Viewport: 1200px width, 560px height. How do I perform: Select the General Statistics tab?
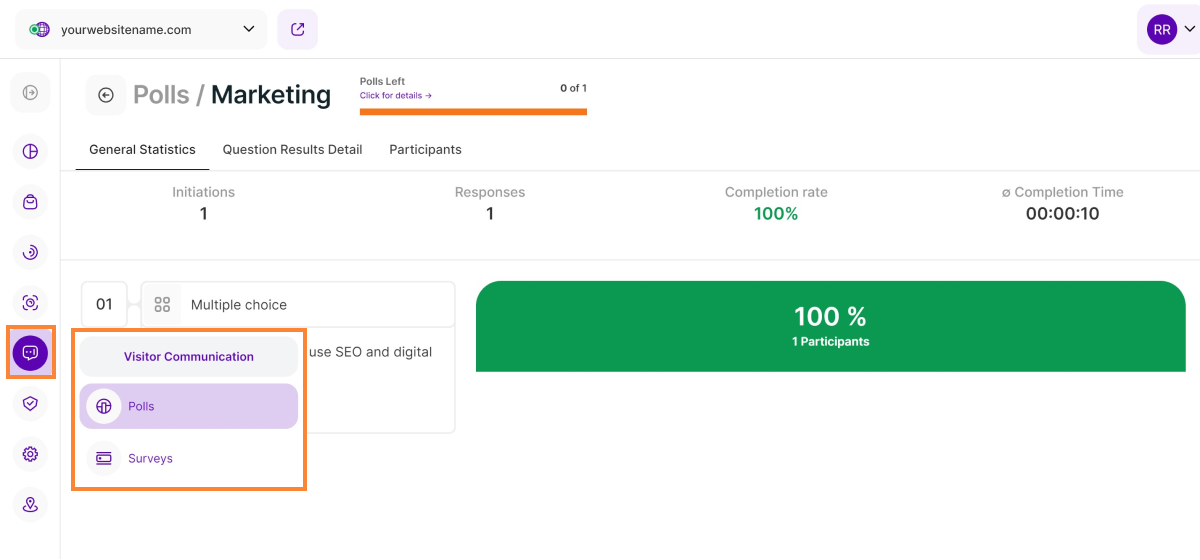click(x=142, y=149)
